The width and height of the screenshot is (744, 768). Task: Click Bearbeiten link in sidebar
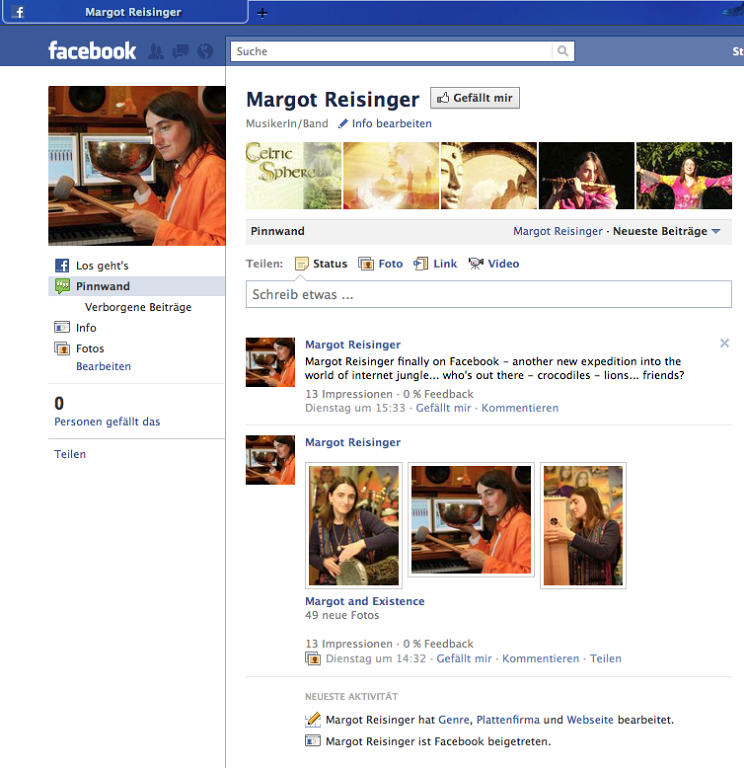[x=103, y=366]
